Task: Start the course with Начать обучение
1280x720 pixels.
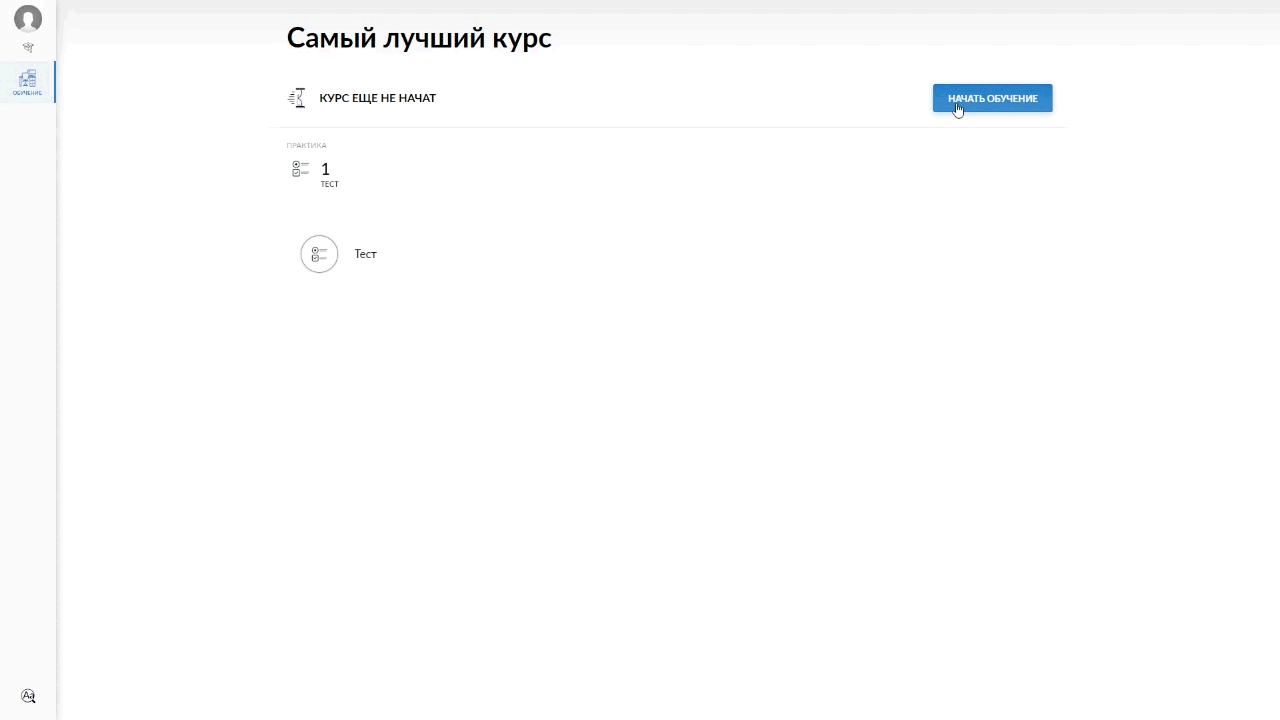Action: click(992, 98)
